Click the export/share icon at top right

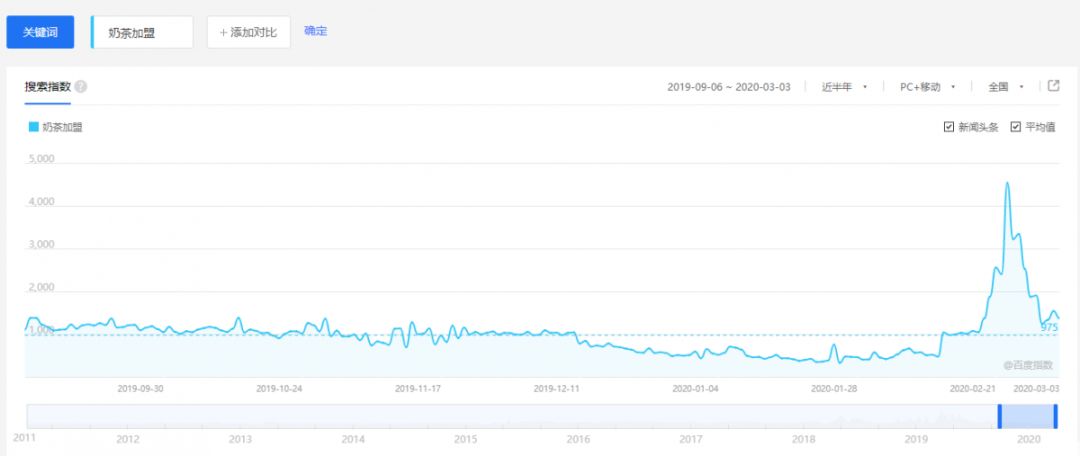[1053, 86]
